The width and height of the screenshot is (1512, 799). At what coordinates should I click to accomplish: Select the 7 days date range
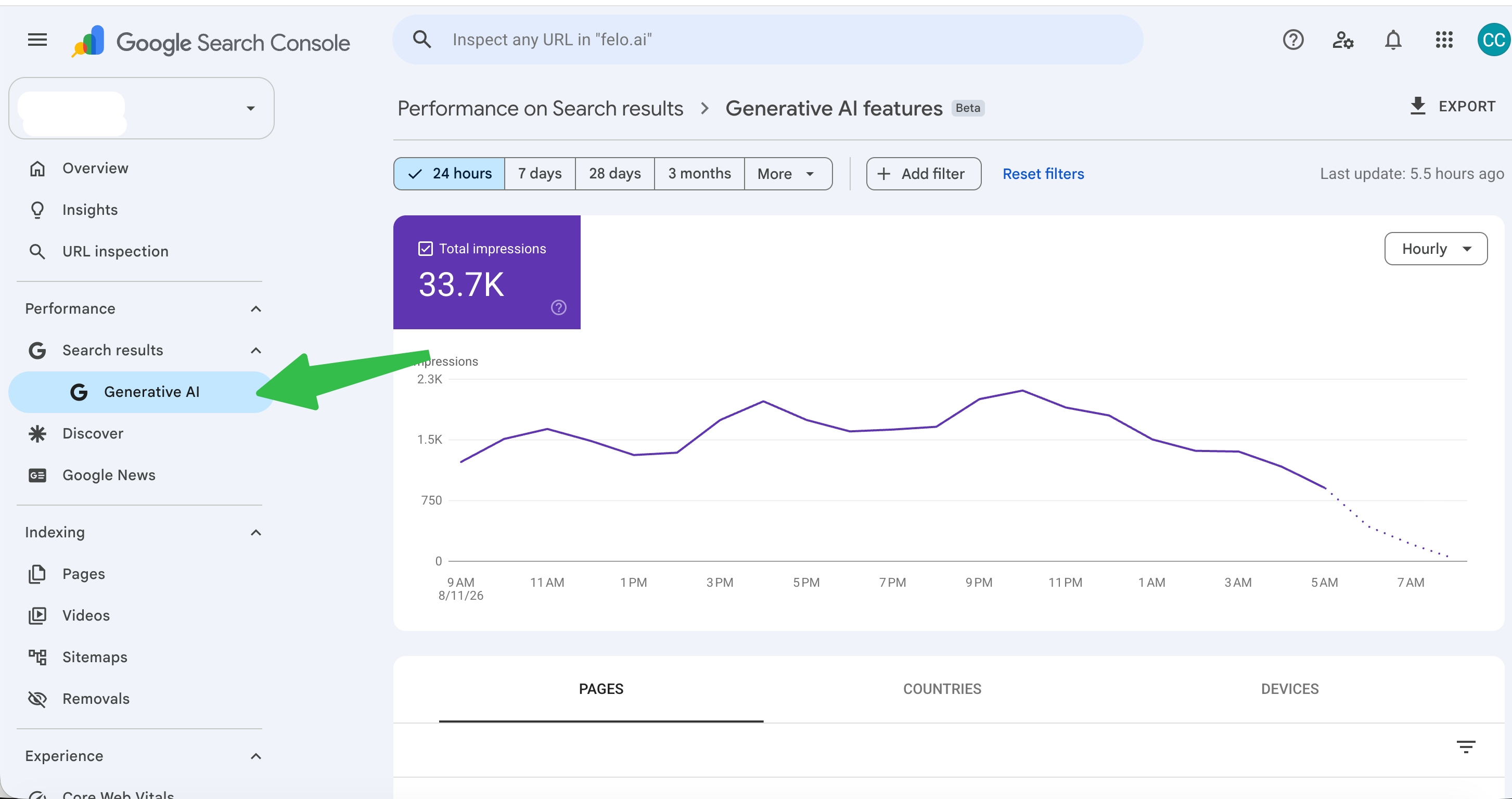(x=540, y=174)
